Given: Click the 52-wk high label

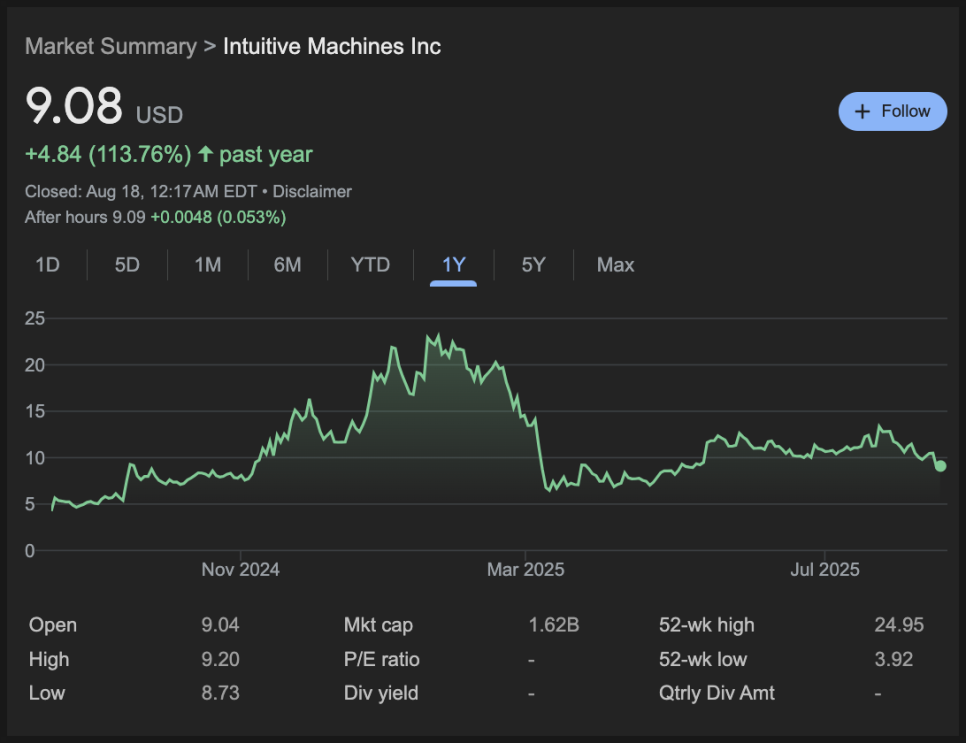Looking at the screenshot, I should 707,625.
